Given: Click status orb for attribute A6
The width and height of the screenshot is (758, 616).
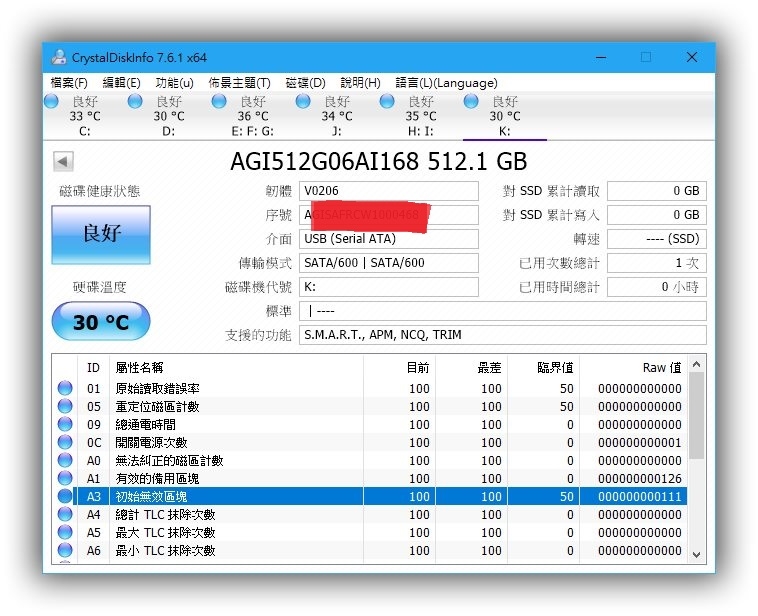Looking at the screenshot, I should pyautogui.click(x=65, y=550).
